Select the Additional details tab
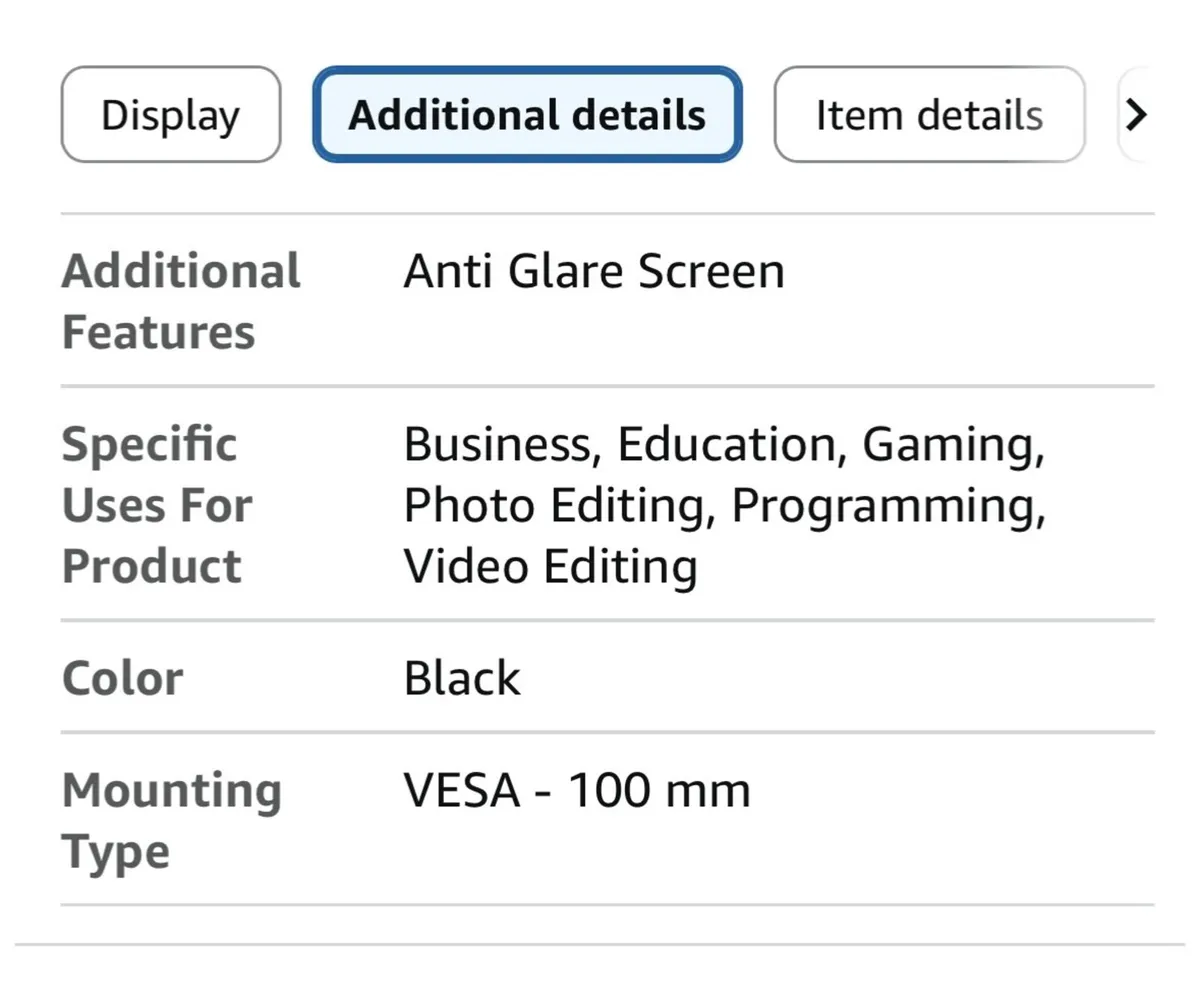The image size is (1200, 986). coord(527,114)
